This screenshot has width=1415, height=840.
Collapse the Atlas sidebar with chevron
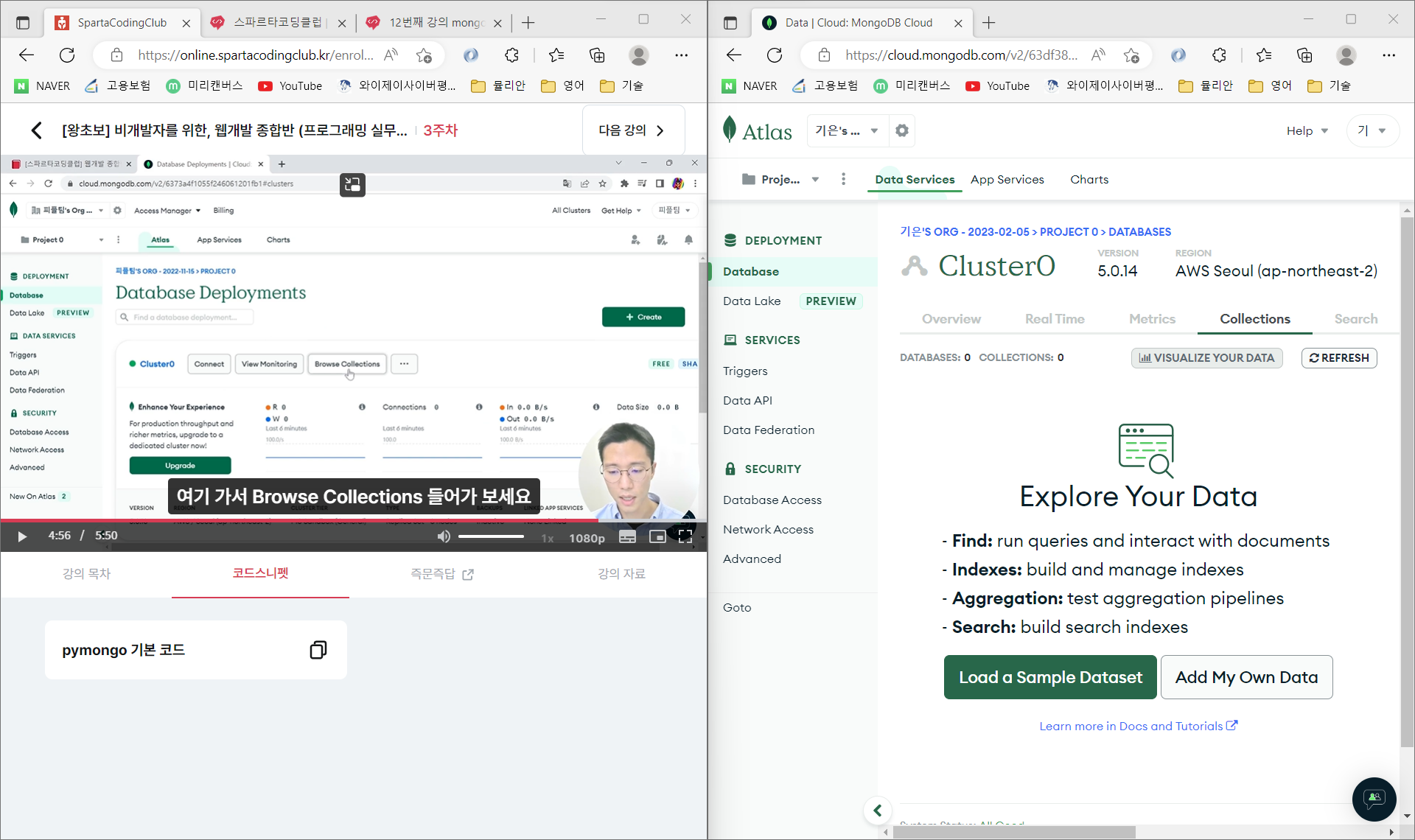[877, 811]
